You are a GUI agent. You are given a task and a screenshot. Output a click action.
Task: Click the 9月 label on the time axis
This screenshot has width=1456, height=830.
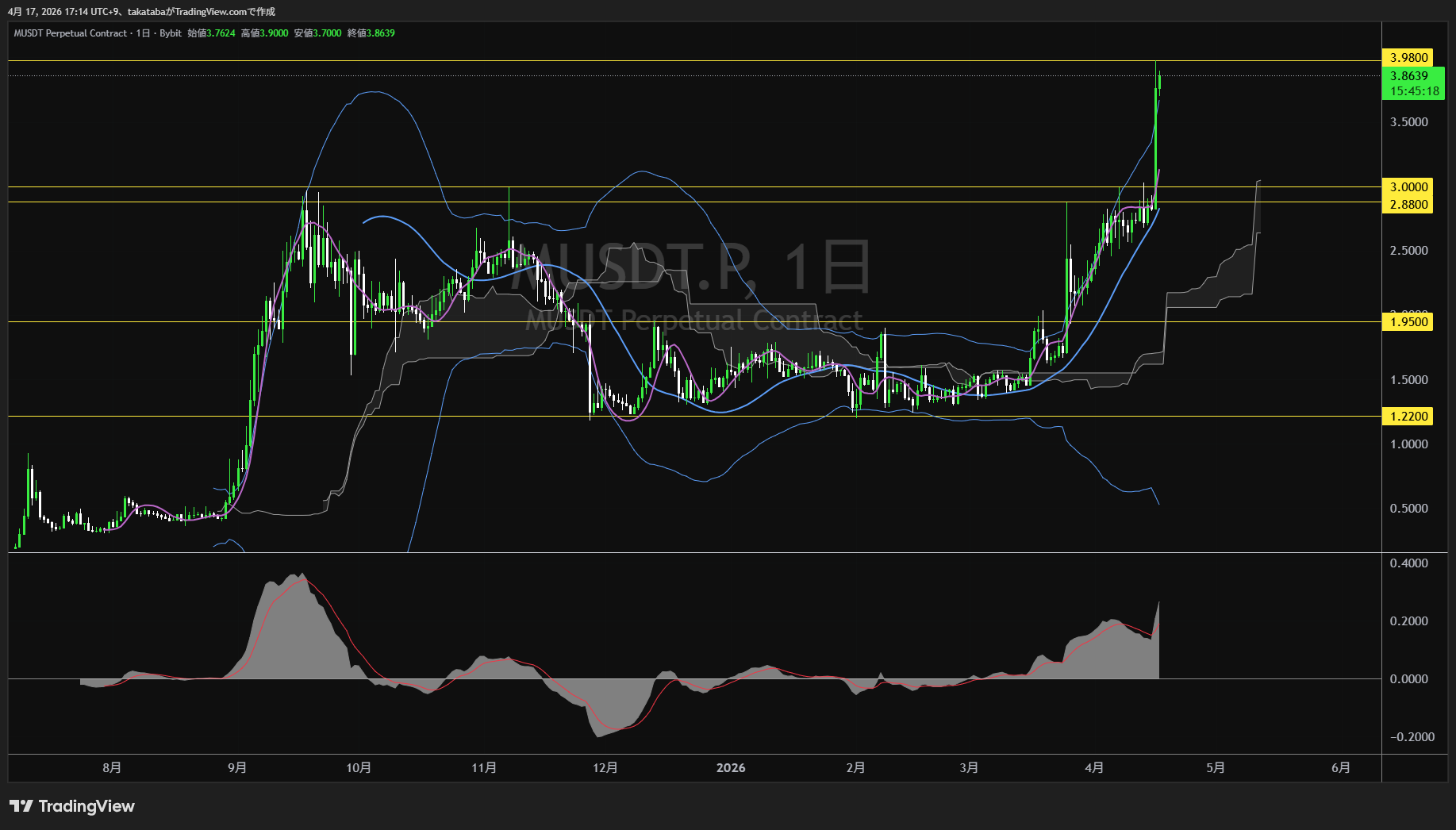point(236,767)
